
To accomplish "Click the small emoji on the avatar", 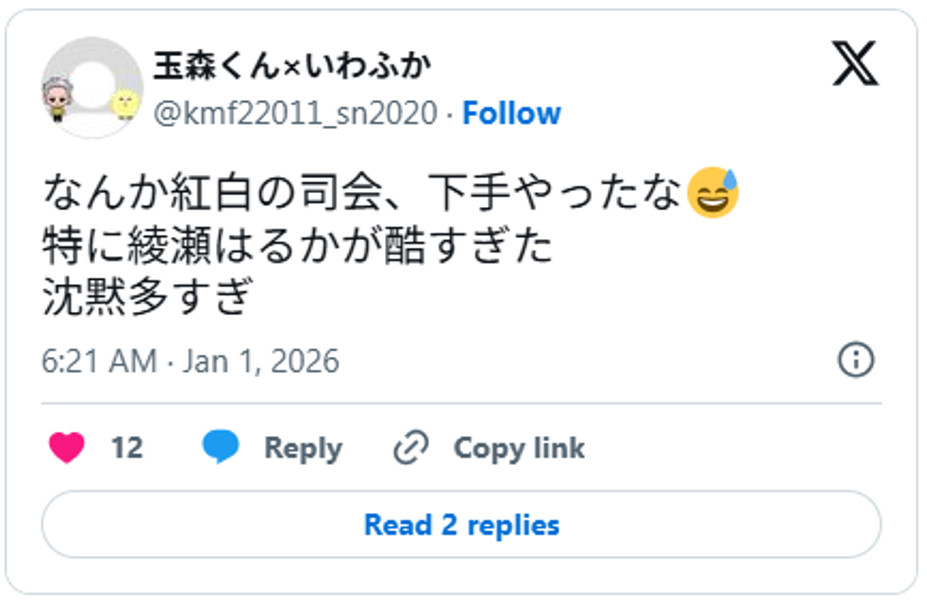I will (122, 104).
